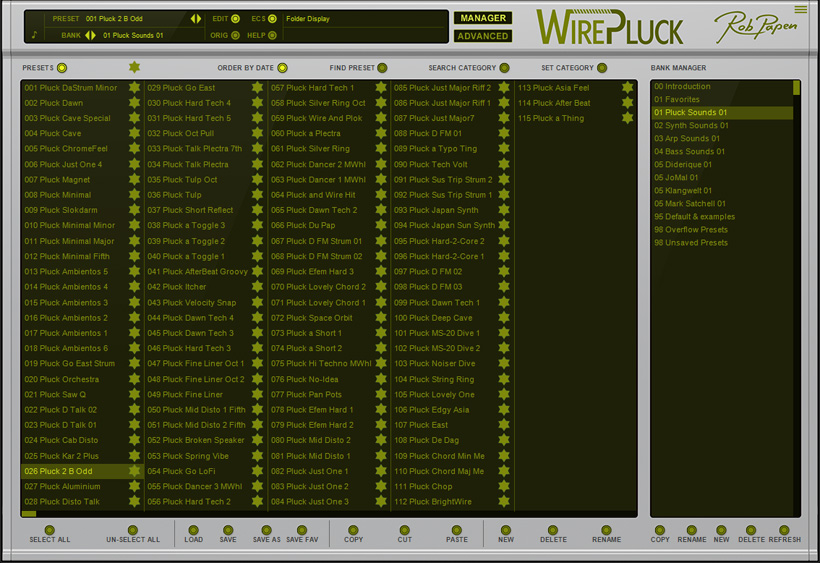
Task: Select bank 98 Overflow Presets
Action: 722,229
